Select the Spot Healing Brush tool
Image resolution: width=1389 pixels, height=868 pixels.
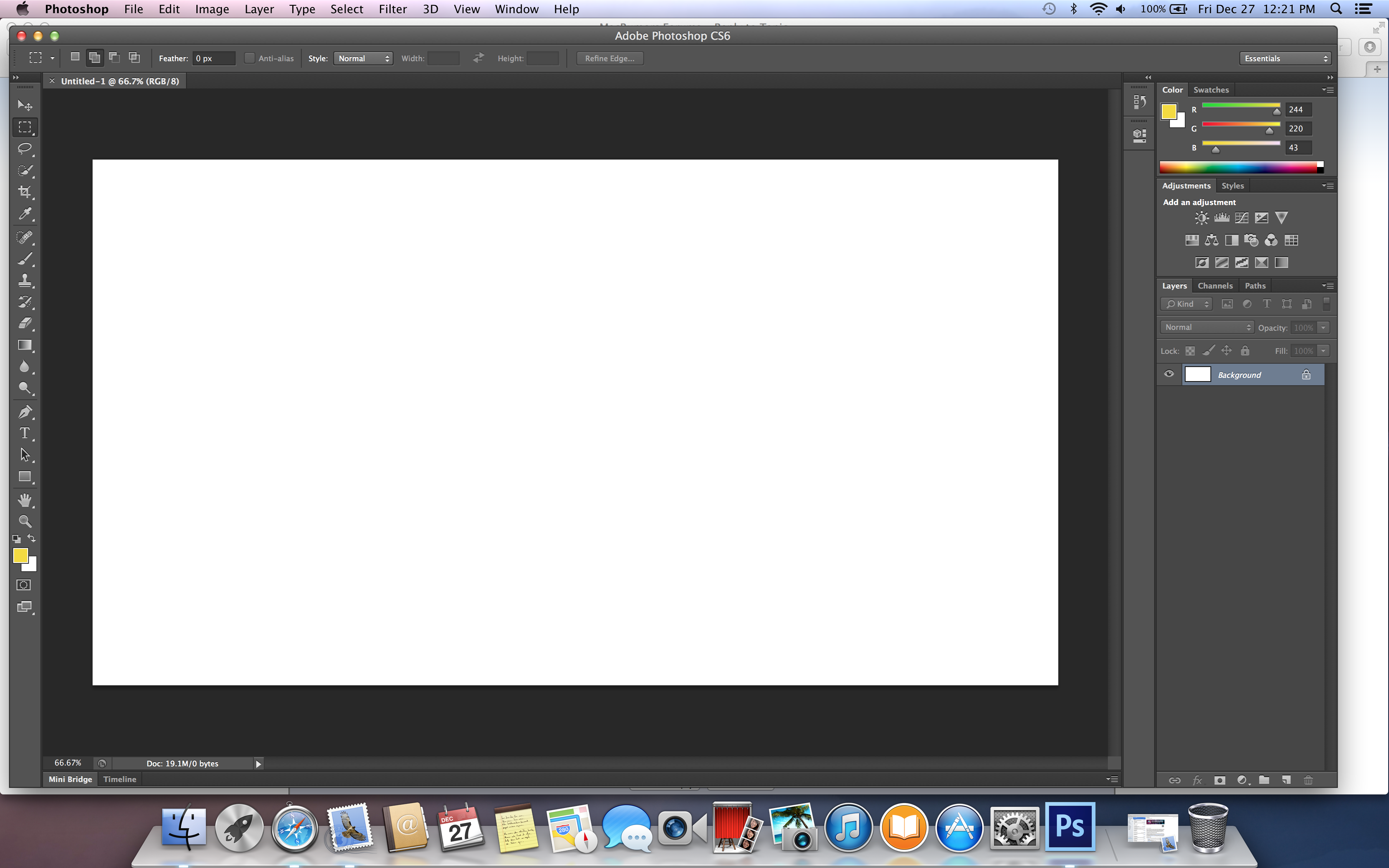[25, 237]
